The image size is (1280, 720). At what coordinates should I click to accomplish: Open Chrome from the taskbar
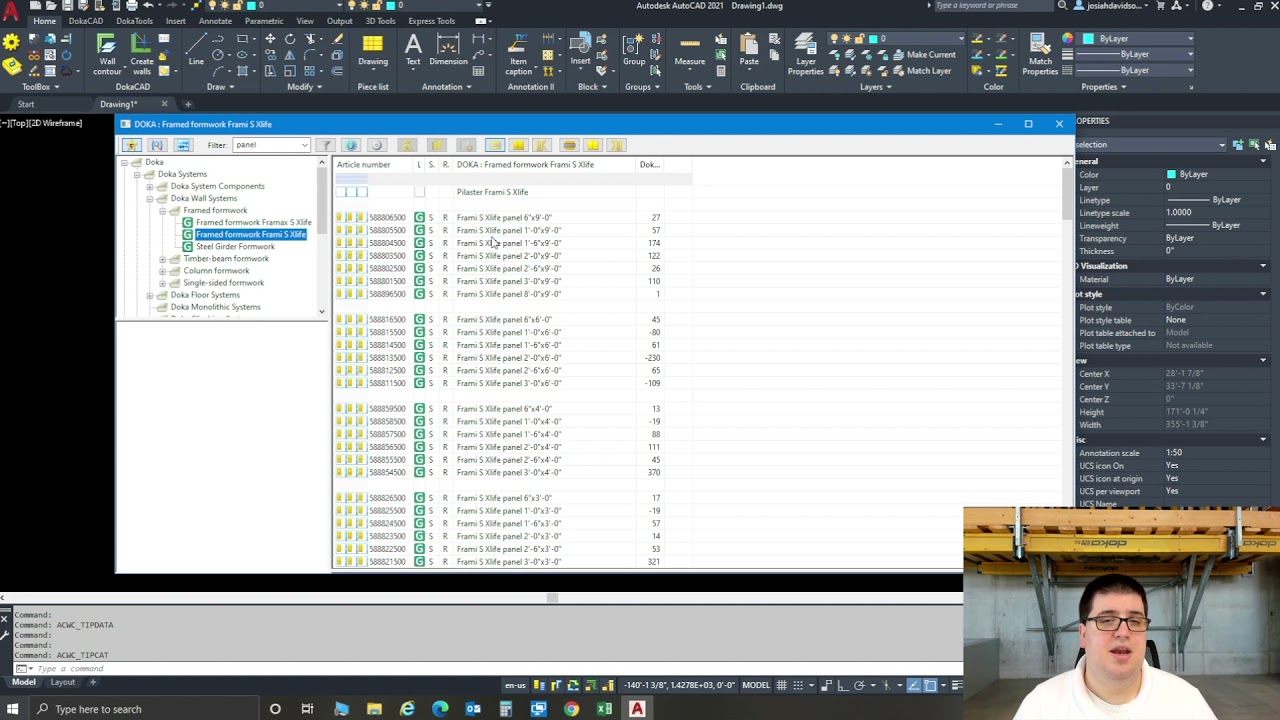(x=571, y=709)
